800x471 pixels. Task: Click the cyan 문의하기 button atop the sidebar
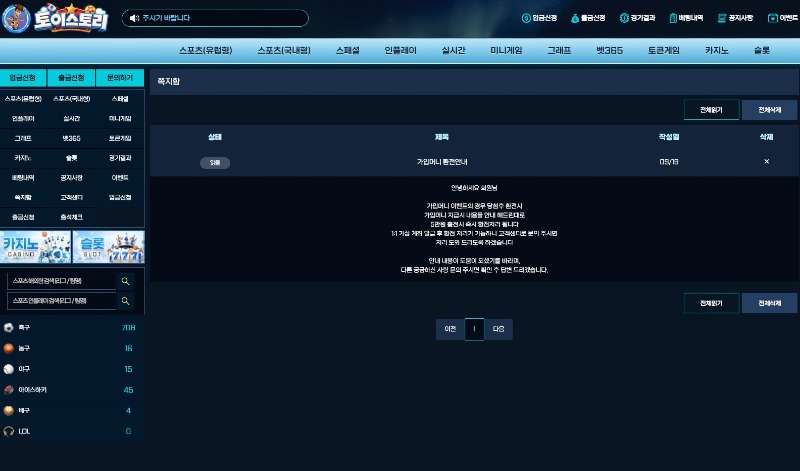coord(120,78)
